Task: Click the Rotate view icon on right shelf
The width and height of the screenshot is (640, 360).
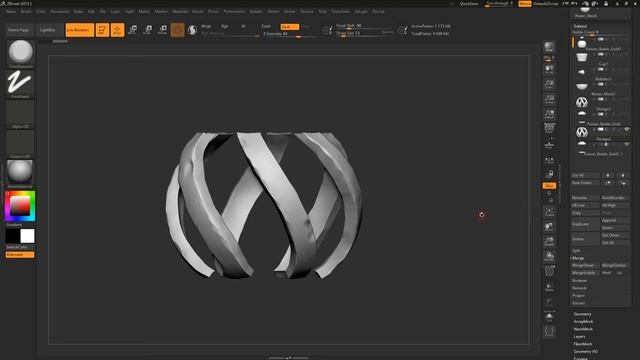Action: tap(549, 257)
